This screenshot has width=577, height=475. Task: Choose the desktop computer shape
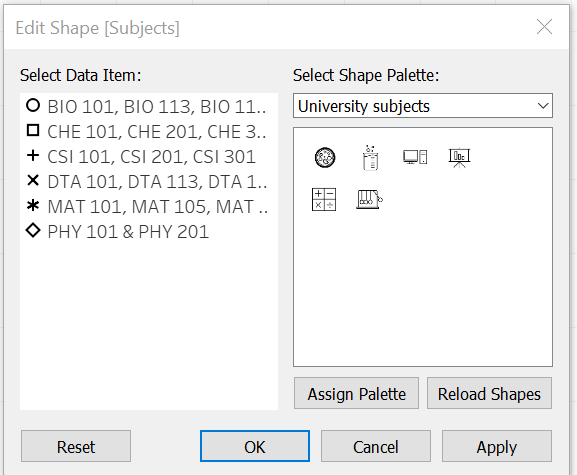click(x=415, y=157)
